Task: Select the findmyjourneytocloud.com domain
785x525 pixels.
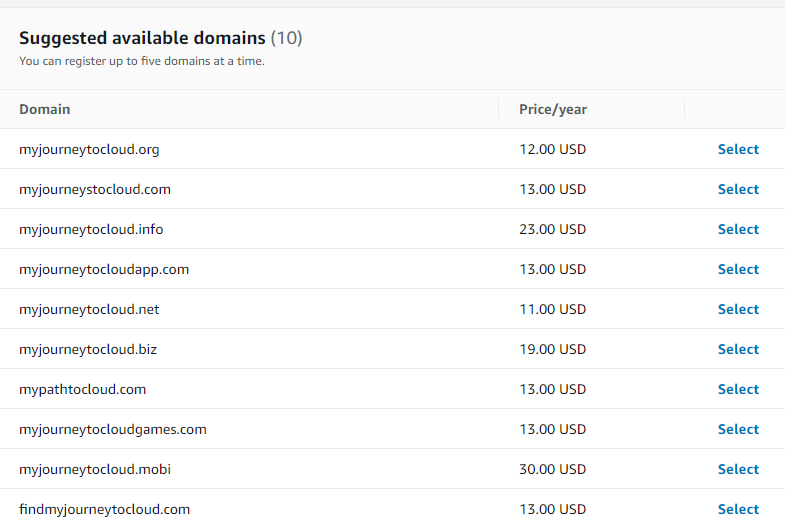Action: (738, 509)
